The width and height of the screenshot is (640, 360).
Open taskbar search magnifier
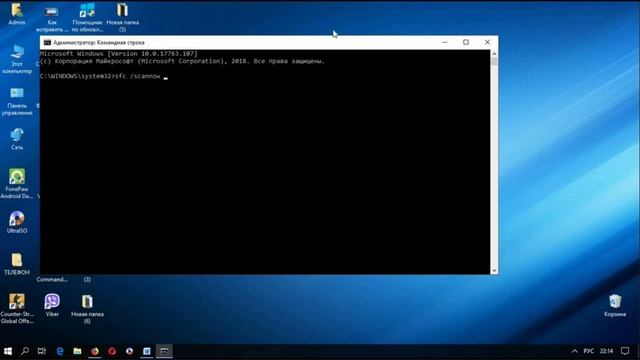(x=25, y=351)
